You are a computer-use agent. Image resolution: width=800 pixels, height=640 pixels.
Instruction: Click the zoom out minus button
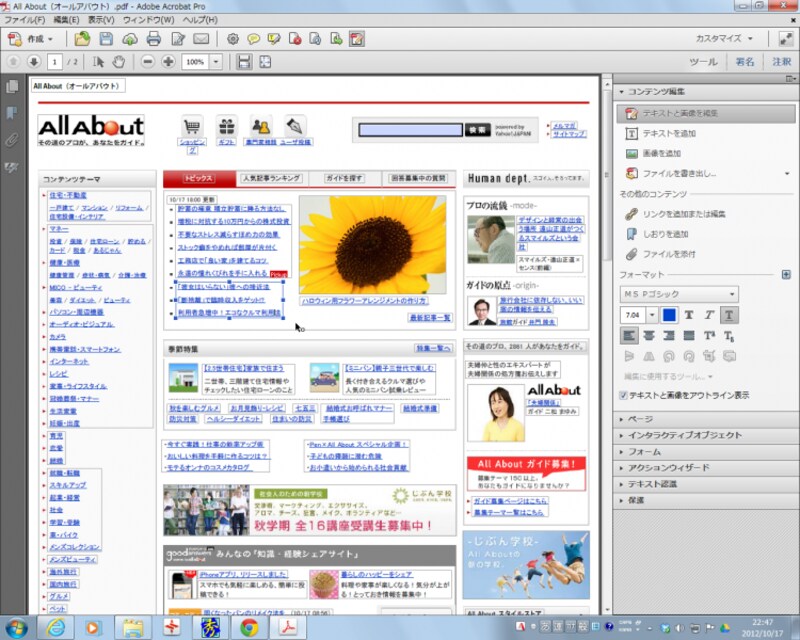(147, 62)
